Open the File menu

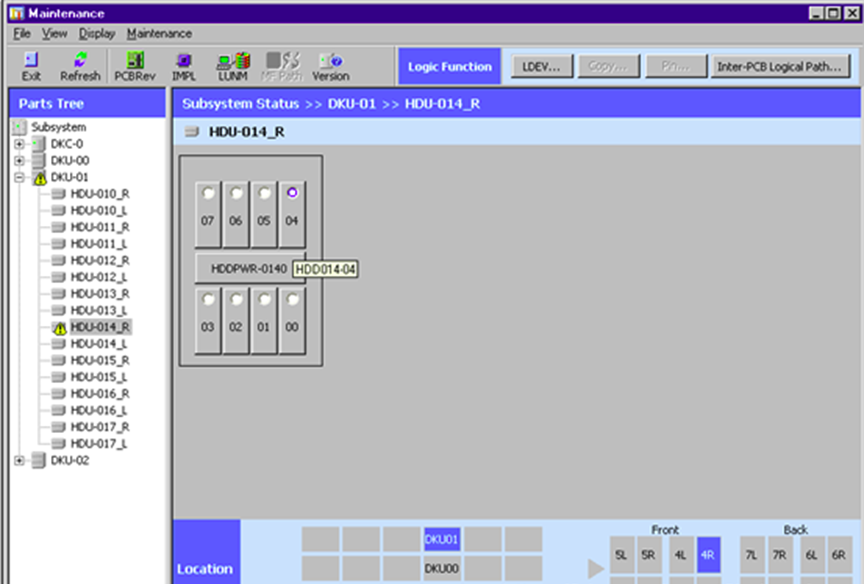tap(22, 34)
